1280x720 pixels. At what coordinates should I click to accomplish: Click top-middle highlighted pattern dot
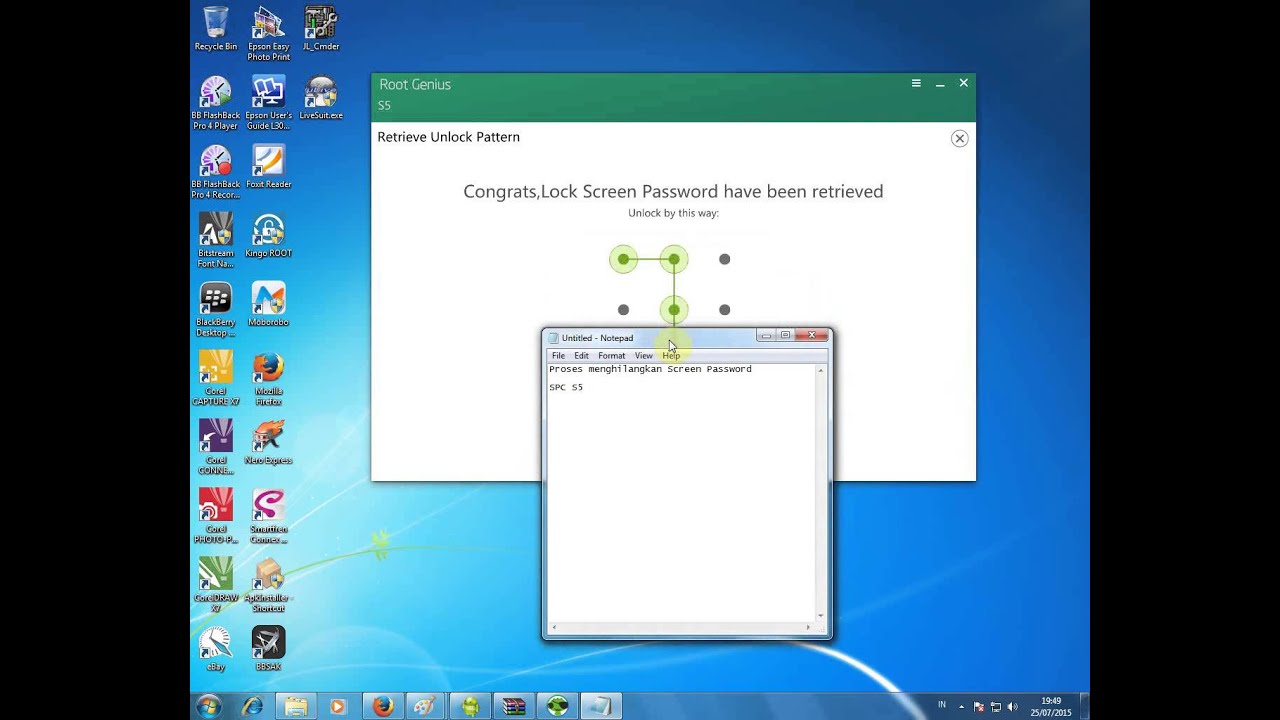[x=674, y=259]
